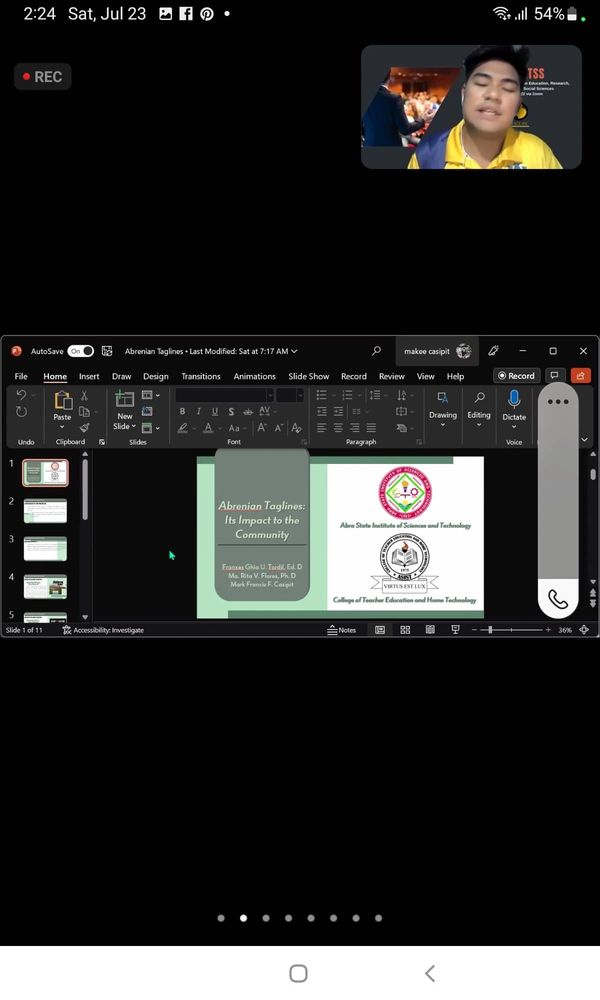The height and width of the screenshot is (1000, 600).
Task: Switch to Slide Sorter view icon
Action: [x=405, y=630]
